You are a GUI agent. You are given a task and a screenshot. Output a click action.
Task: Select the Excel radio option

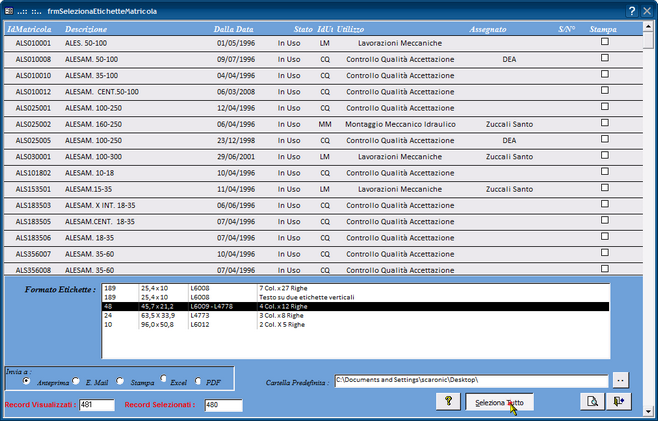coord(163,379)
